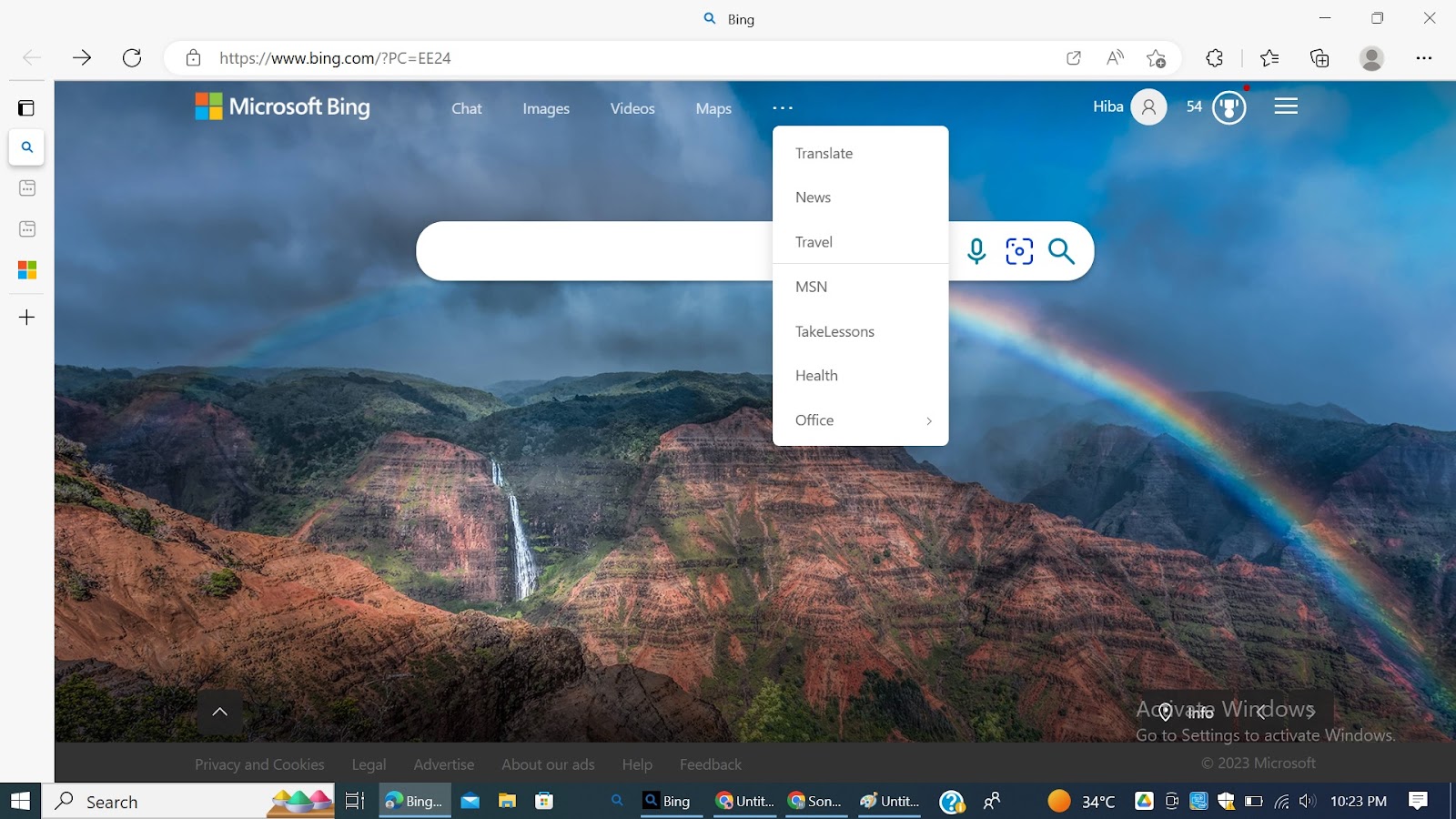Refresh the page in Edge
1456x819 pixels.
coord(132,58)
